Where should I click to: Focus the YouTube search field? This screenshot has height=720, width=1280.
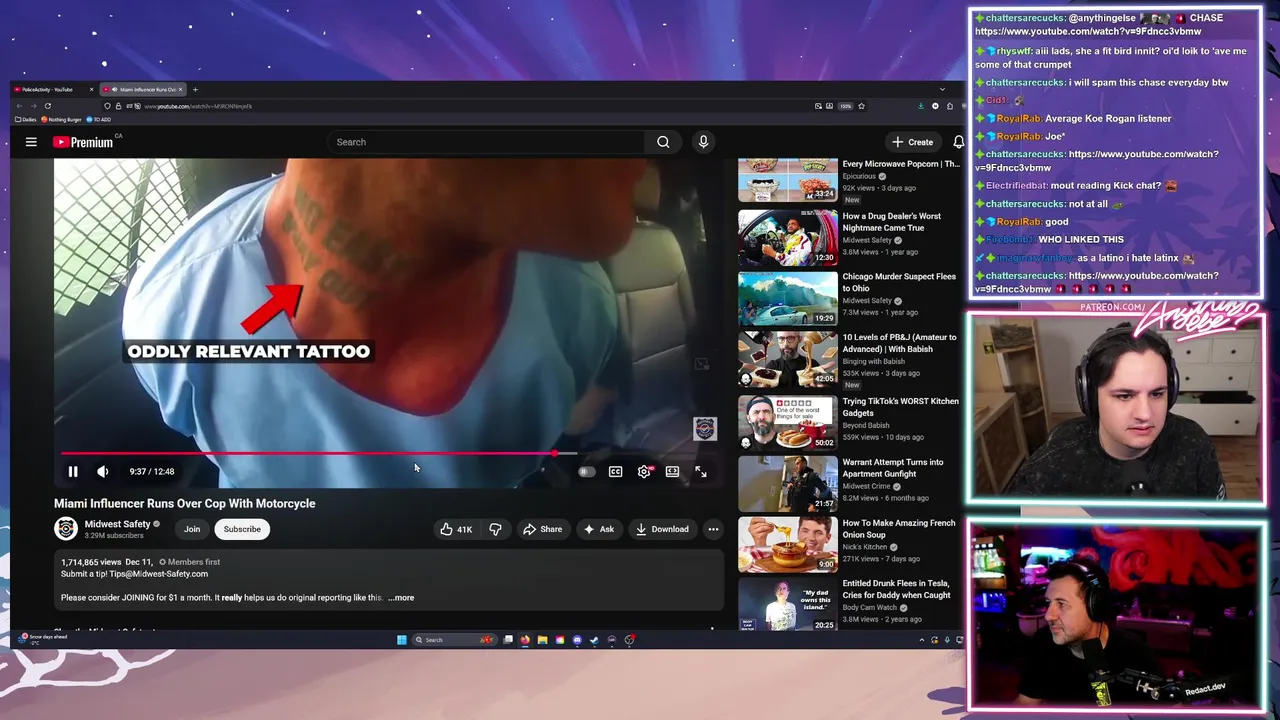(x=488, y=142)
